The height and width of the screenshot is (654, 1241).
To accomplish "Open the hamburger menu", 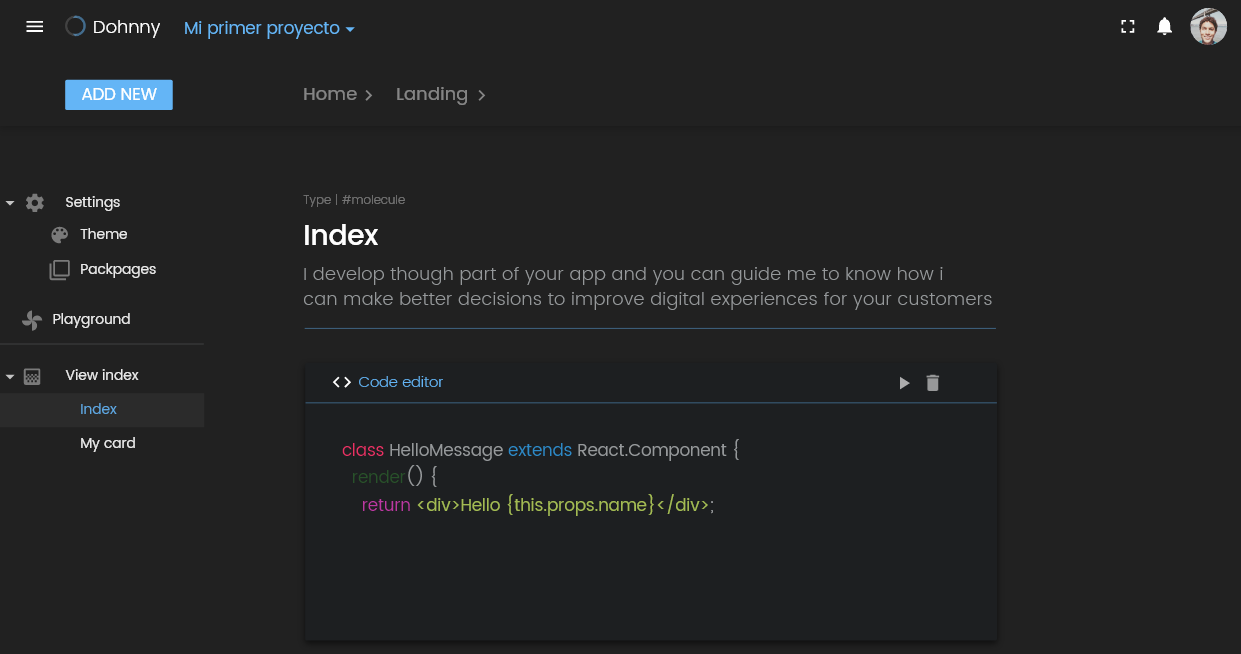I will [x=35, y=27].
